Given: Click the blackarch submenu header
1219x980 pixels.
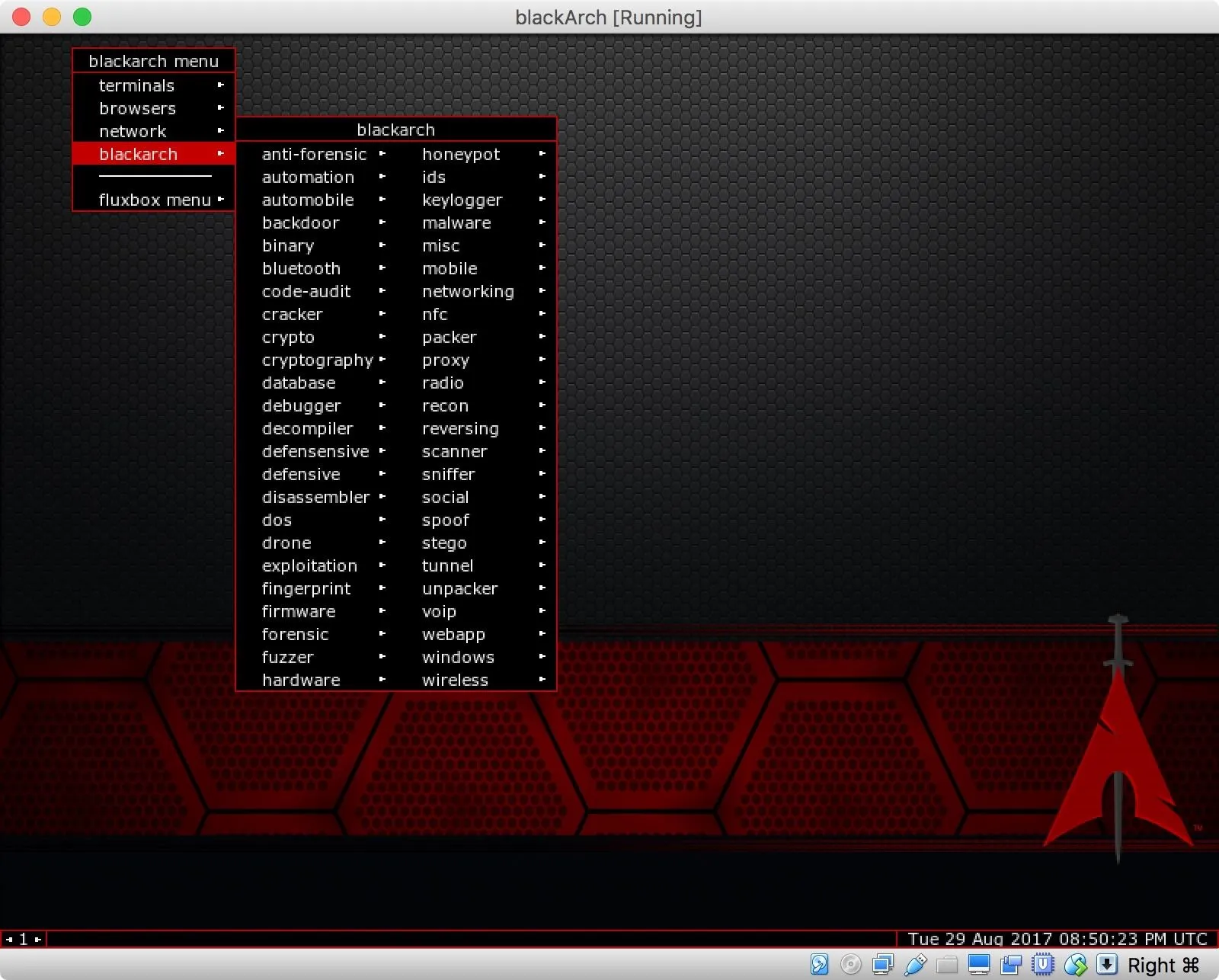Looking at the screenshot, I should tap(396, 130).
